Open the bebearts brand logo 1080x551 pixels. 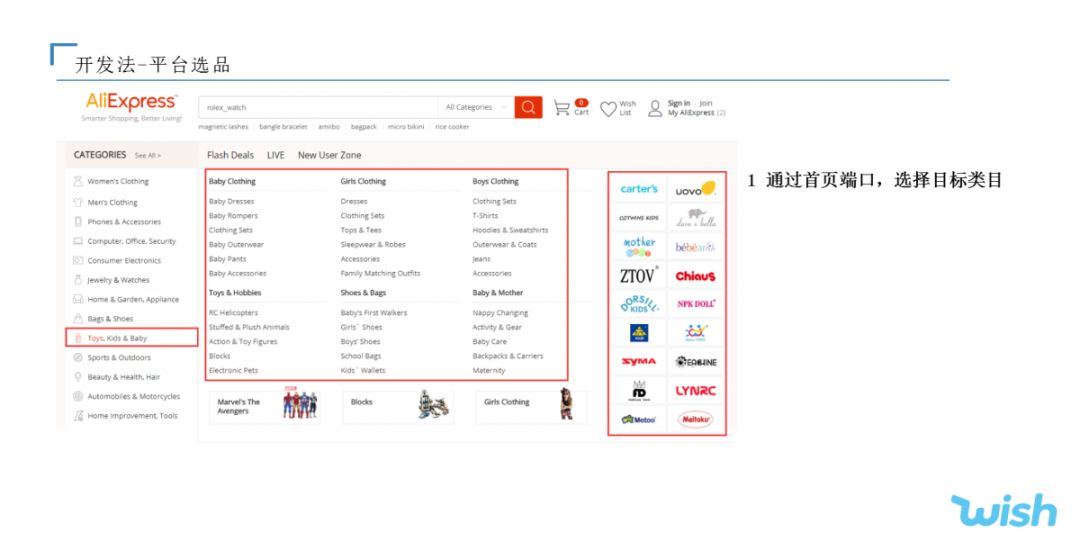click(x=695, y=247)
